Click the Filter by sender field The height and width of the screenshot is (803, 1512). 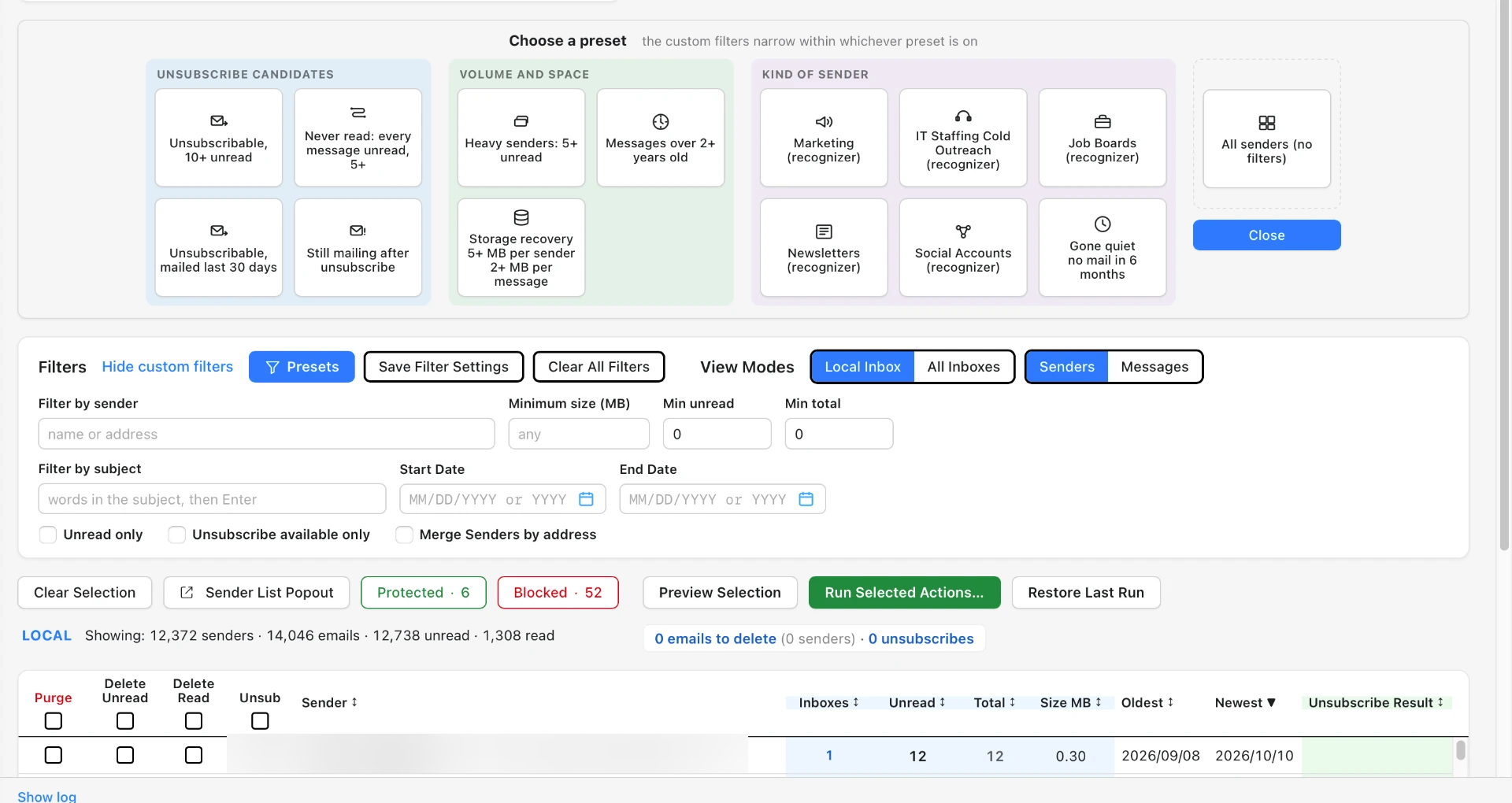266,434
